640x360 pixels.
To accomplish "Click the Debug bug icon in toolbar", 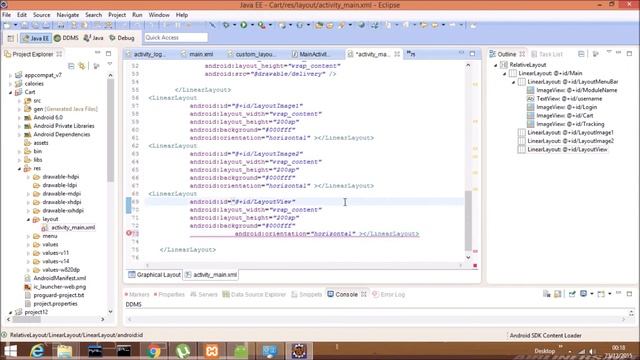I will pyautogui.click(x=226, y=25).
